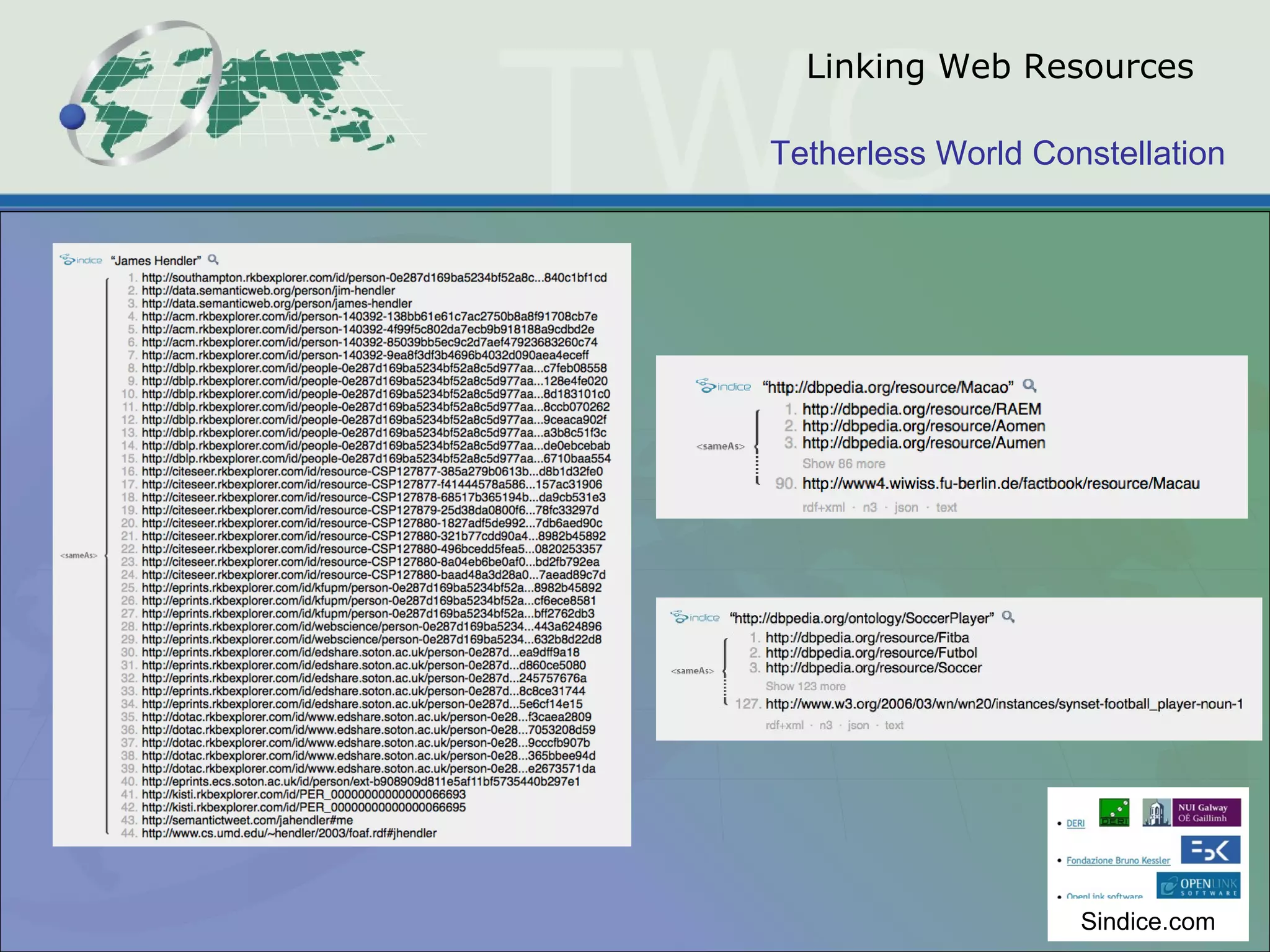The height and width of the screenshot is (952, 1270).
Task: Click Sindice logo in Macao panel
Action: (724, 386)
